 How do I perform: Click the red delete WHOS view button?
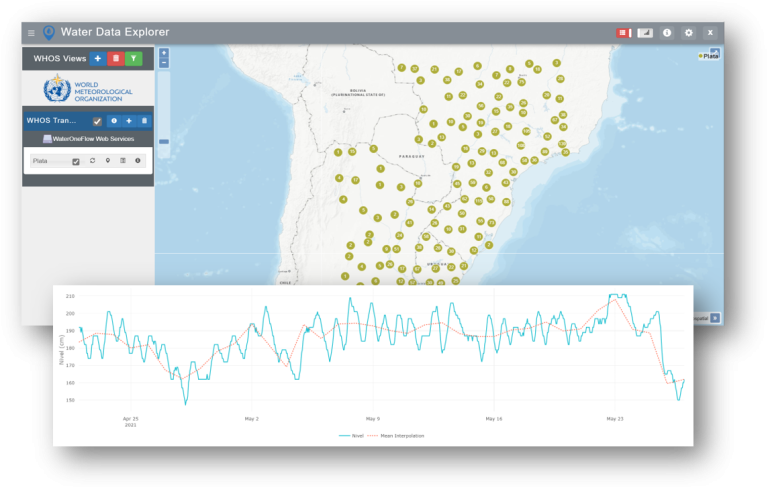pos(115,59)
